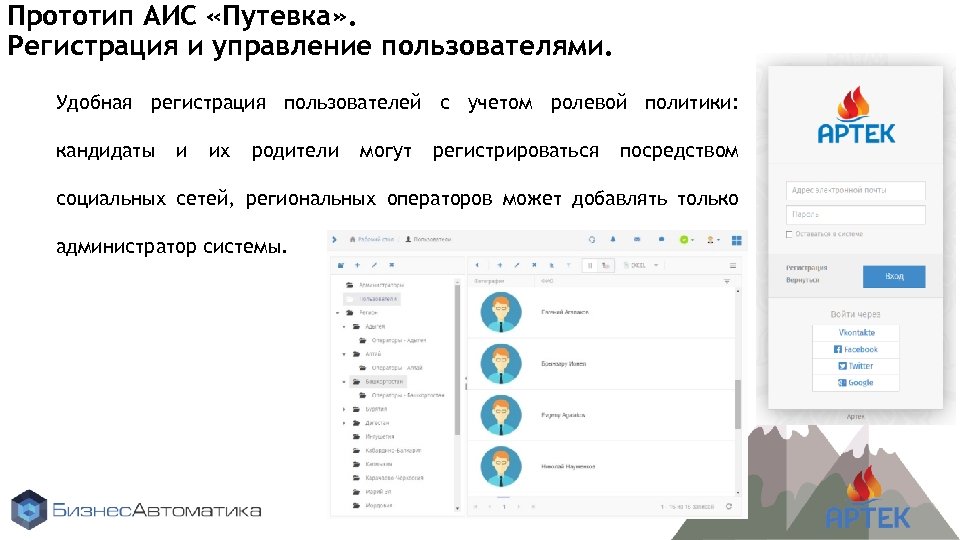The image size is (960, 540).
Task: Open the mail envelope icon
Action: [637, 239]
